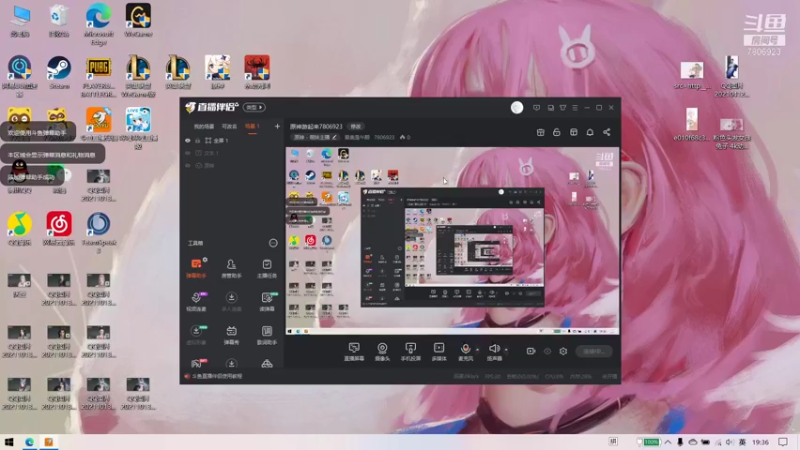The width and height of the screenshot is (800, 450).
Task: Open the 歌词助手 tool
Action: (x=267, y=335)
